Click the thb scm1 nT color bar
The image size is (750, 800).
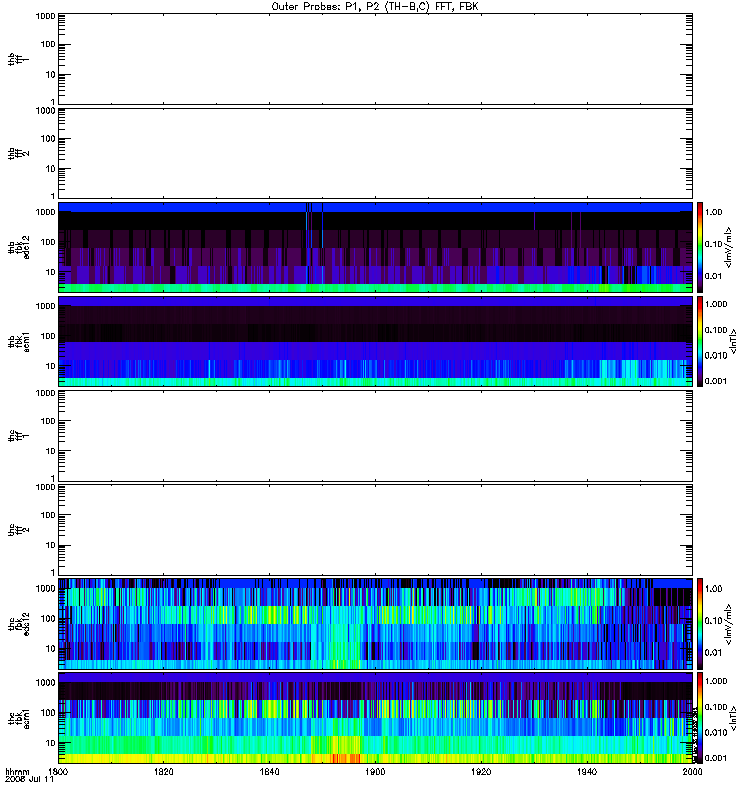point(700,341)
